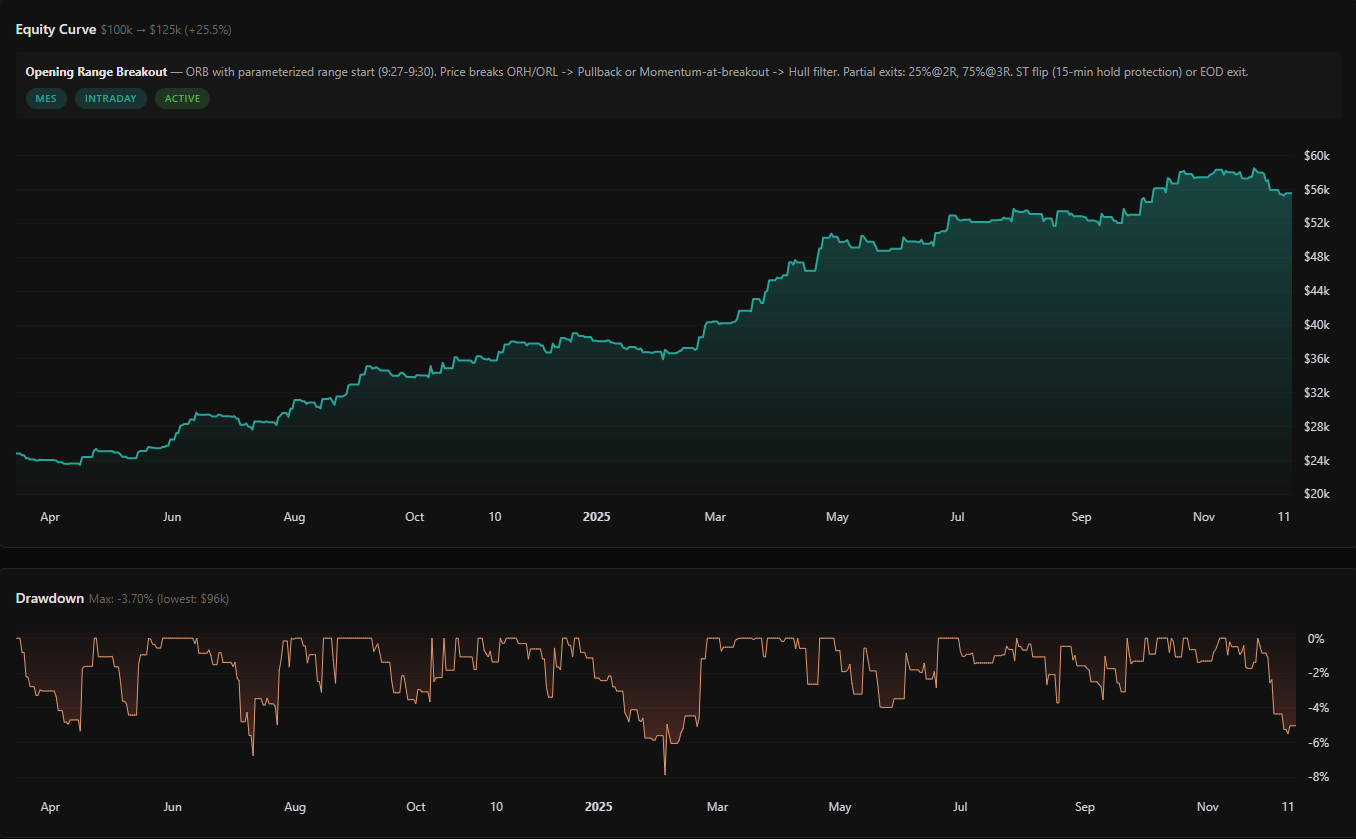Select the MES instrument badge
The width and height of the screenshot is (1356, 839).
tap(46, 98)
